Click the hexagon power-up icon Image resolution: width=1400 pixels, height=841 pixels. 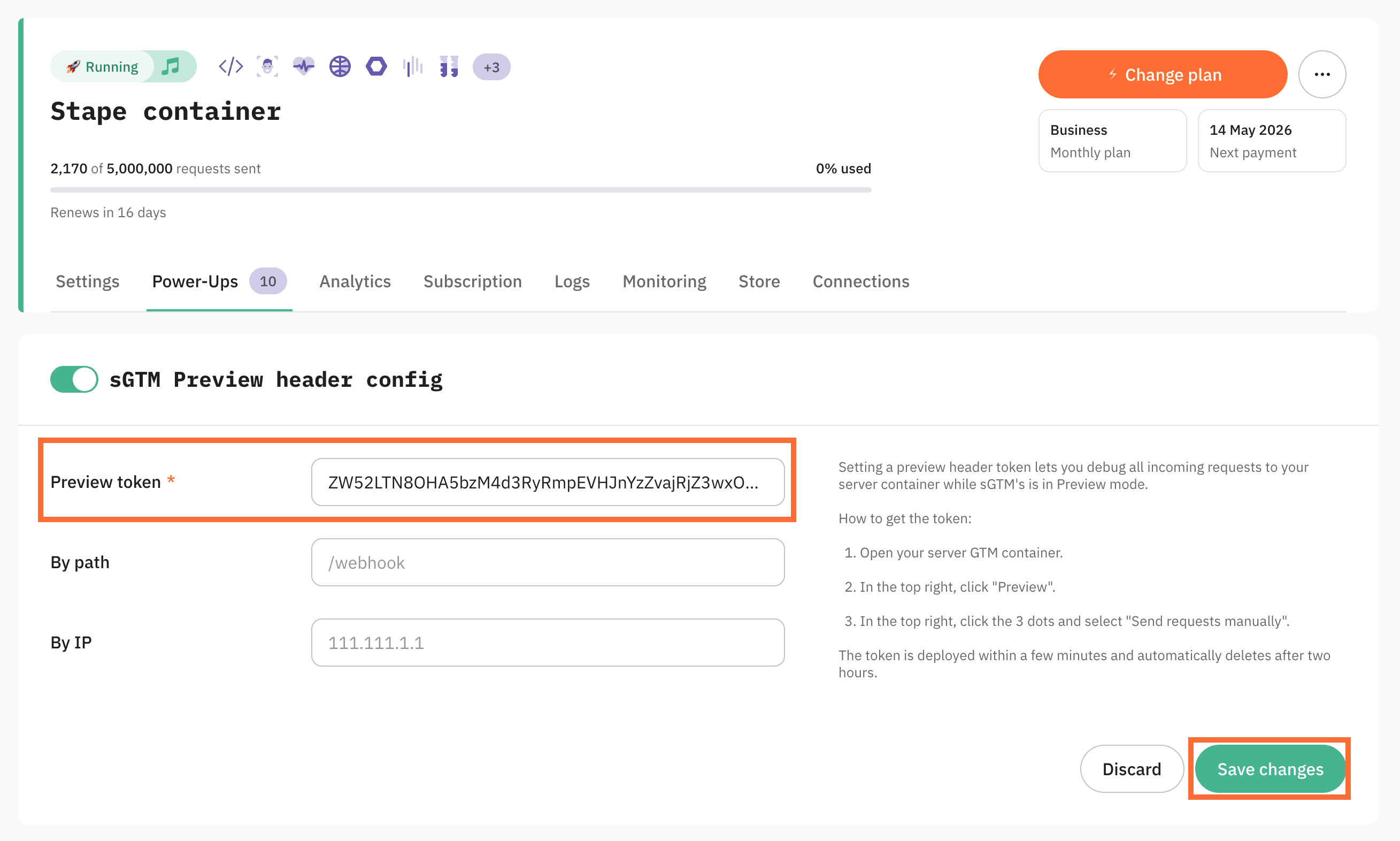(376, 67)
